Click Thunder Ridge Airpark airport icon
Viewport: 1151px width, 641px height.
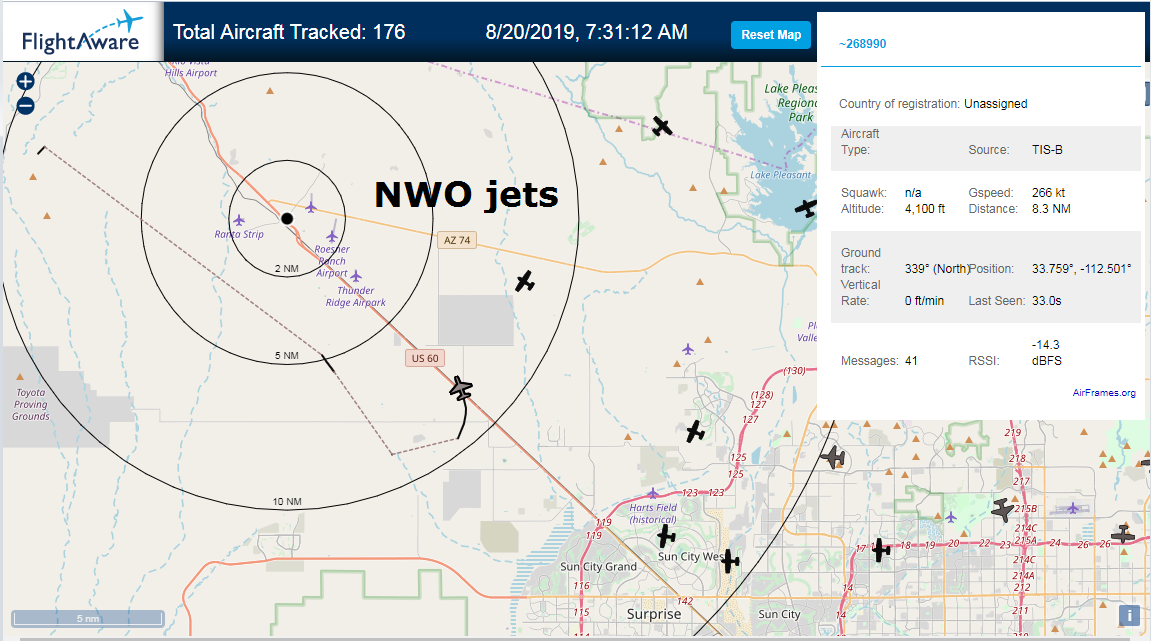[x=356, y=276]
